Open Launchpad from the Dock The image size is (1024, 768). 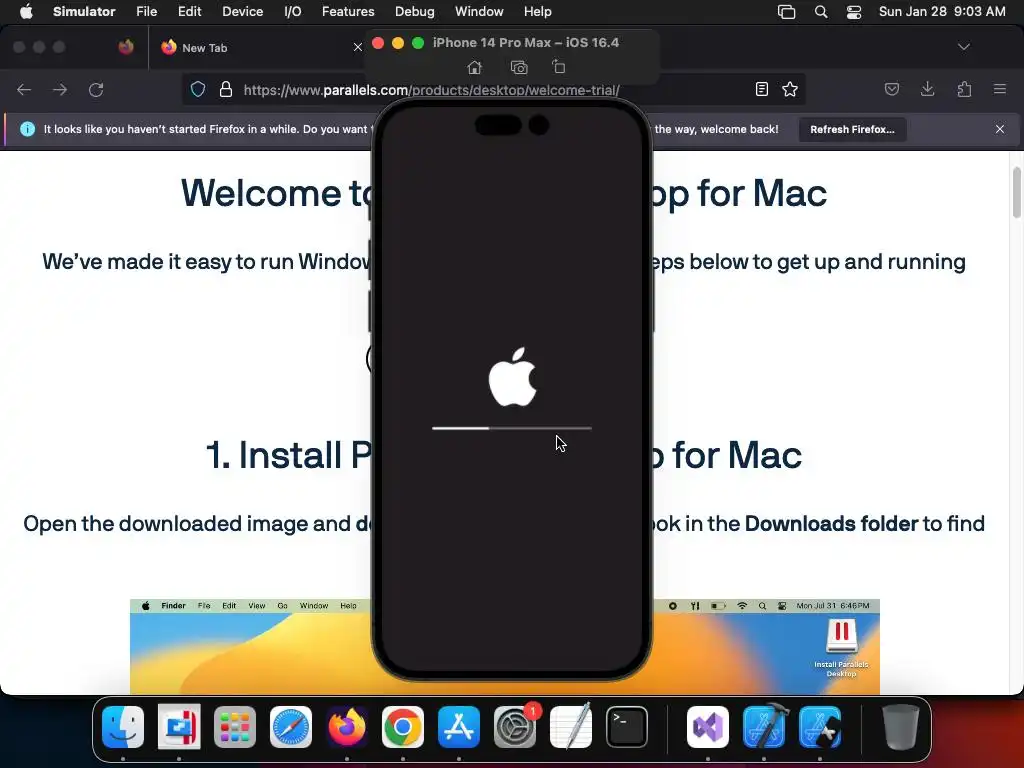pyautogui.click(x=235, y=727)
